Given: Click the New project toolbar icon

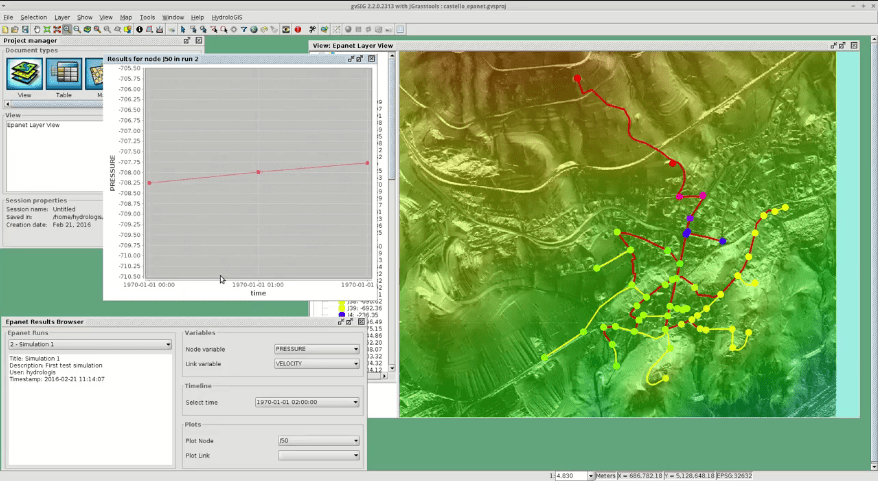Looking at the screenshot, I should point(5,29).
